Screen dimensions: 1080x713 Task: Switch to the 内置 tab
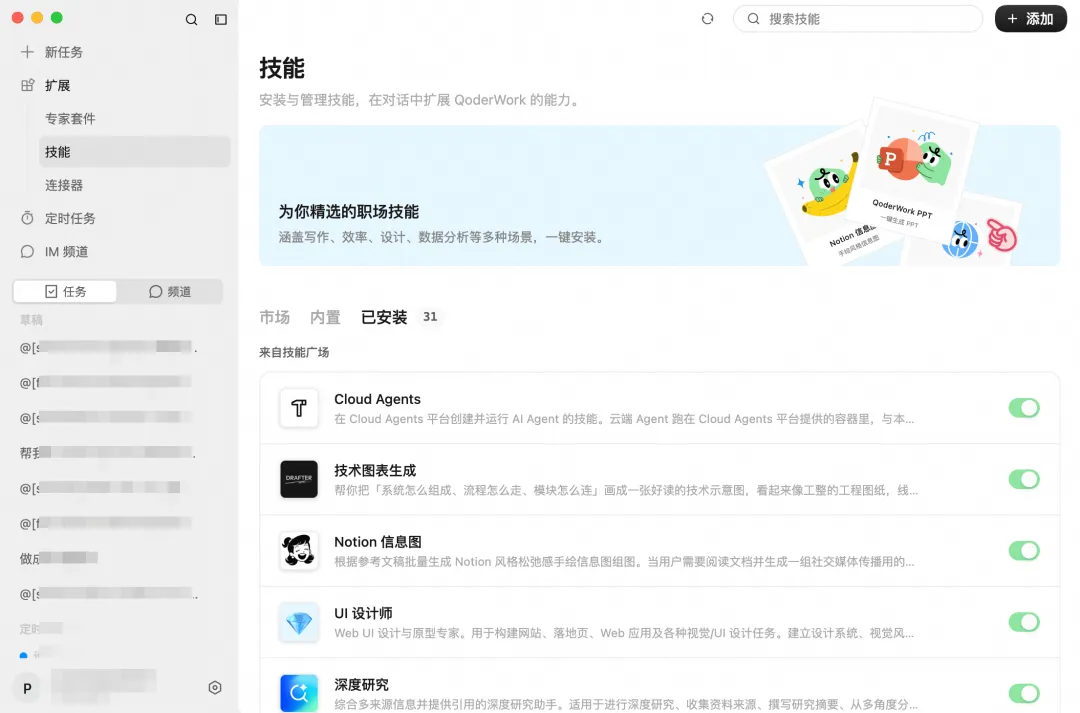tap(325, 317)
